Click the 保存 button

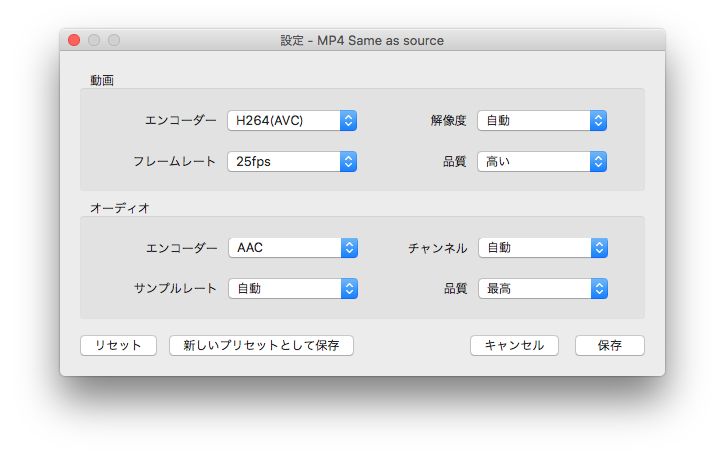(610, 346)
